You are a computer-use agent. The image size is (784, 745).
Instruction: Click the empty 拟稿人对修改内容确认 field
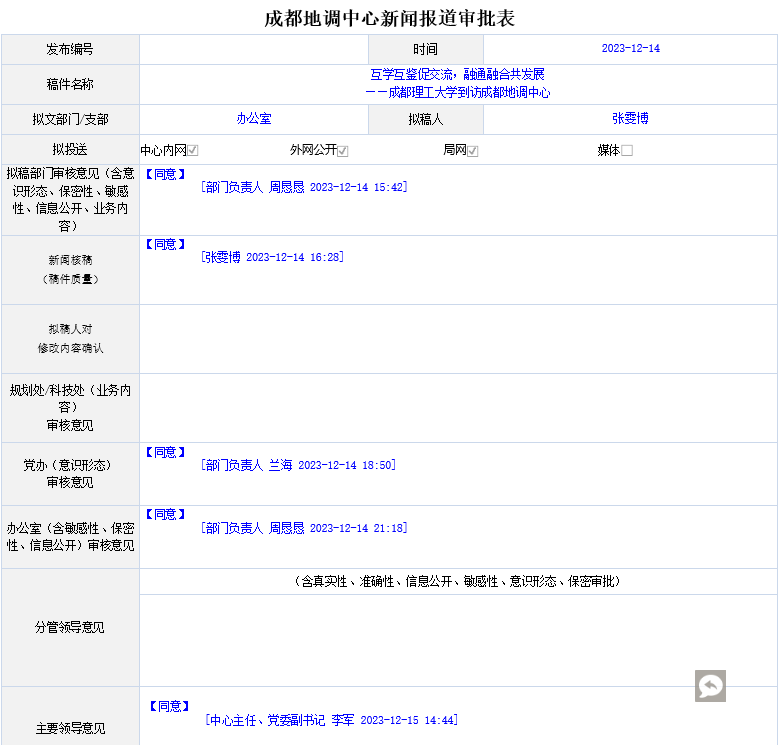click(457, 339)
